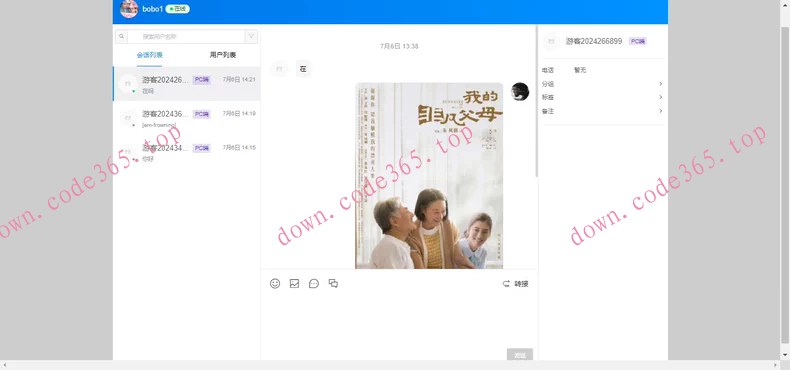Image resolution: width=790 pixels, height=370 pixels.
Task: Switch to the 会话列表 tab
Action: click(x=149, y=55)
